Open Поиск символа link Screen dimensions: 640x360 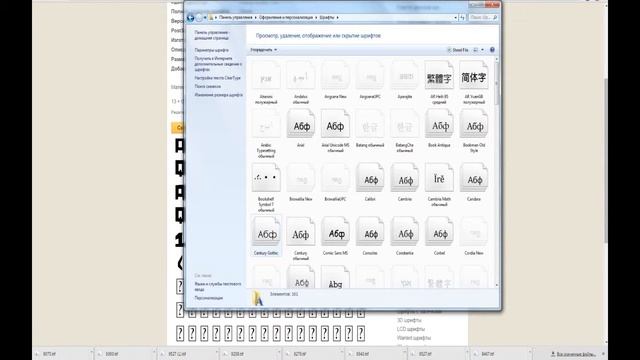pyautogui.click(x=208, y=86)
